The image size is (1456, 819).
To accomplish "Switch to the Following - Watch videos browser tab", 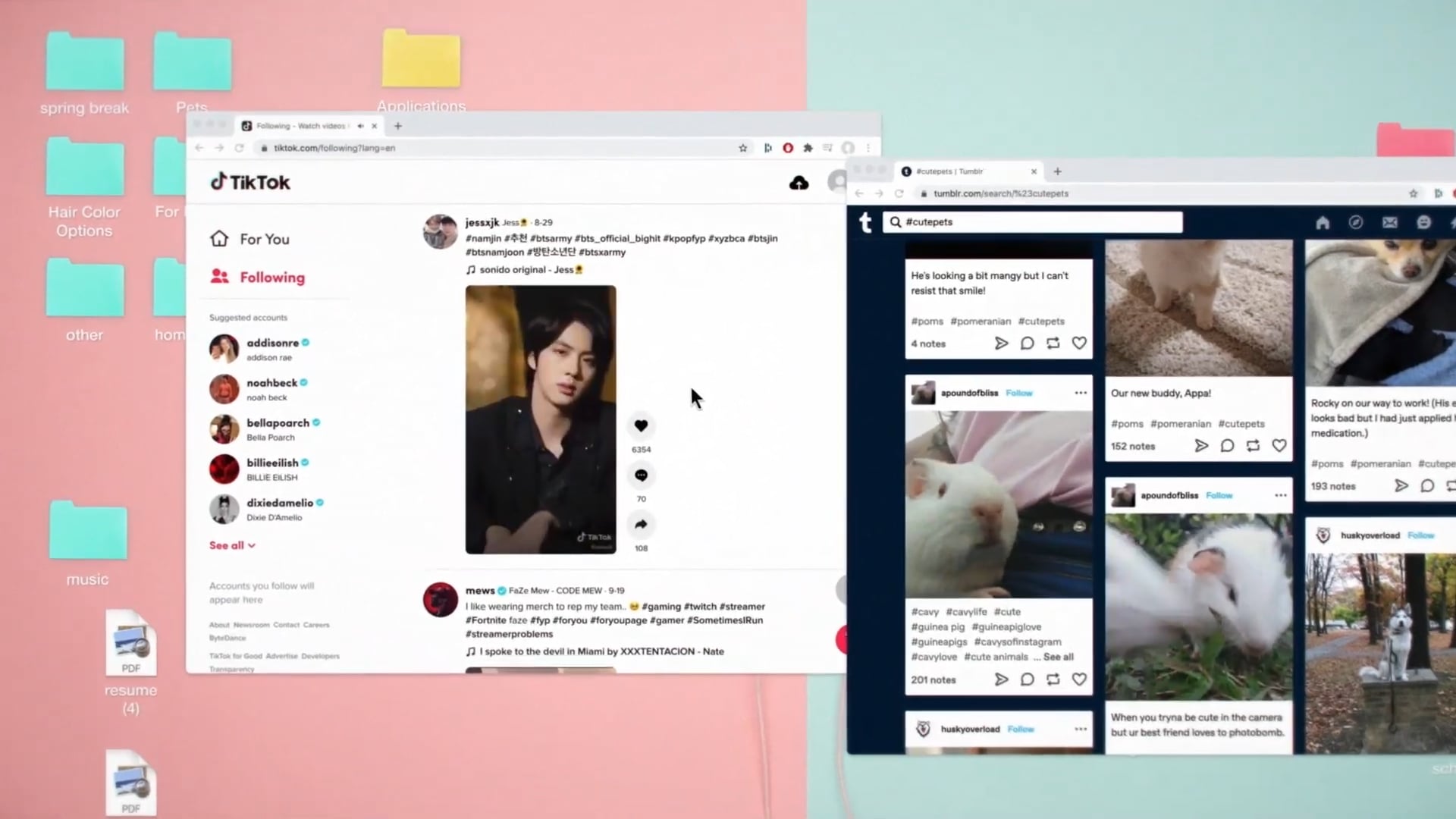I will pyautogui.click(x=309, y=126).
